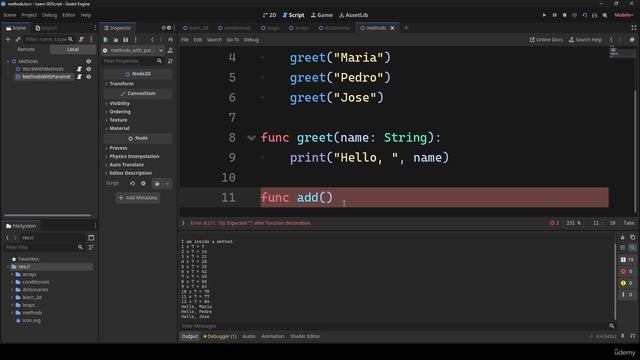Click the Inspector history list icon
The width and height of the screenshot is (640, 360).
(x=171, y=40)
